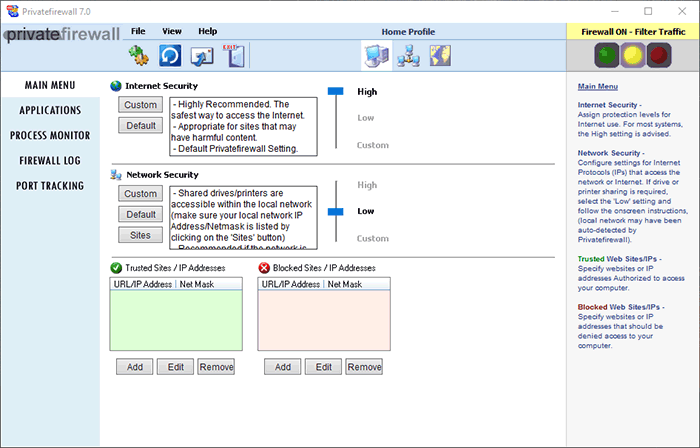Add a blocked site entry

coord(283,367)
